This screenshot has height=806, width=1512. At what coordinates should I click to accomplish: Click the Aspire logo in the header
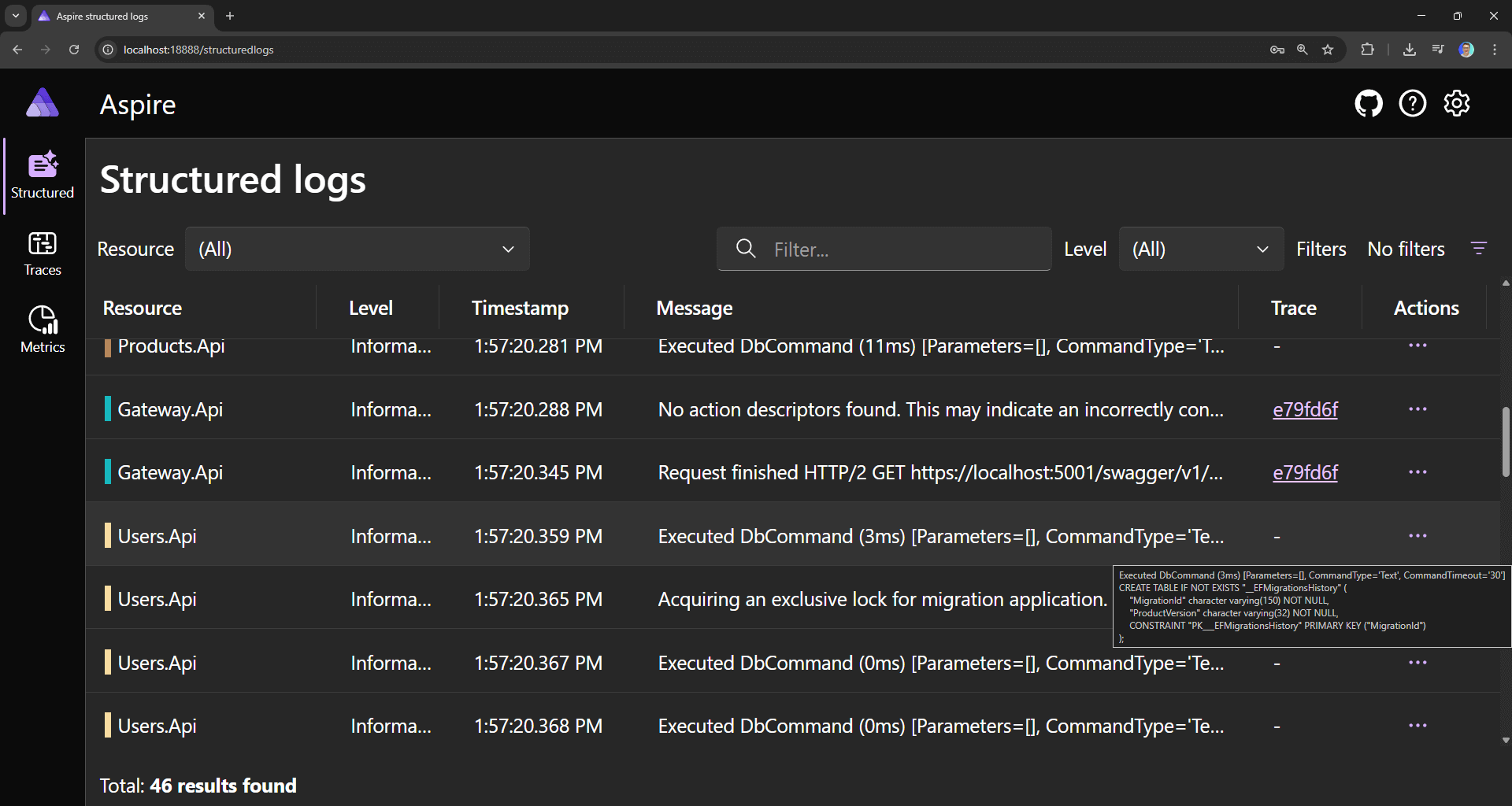point(42,102)
